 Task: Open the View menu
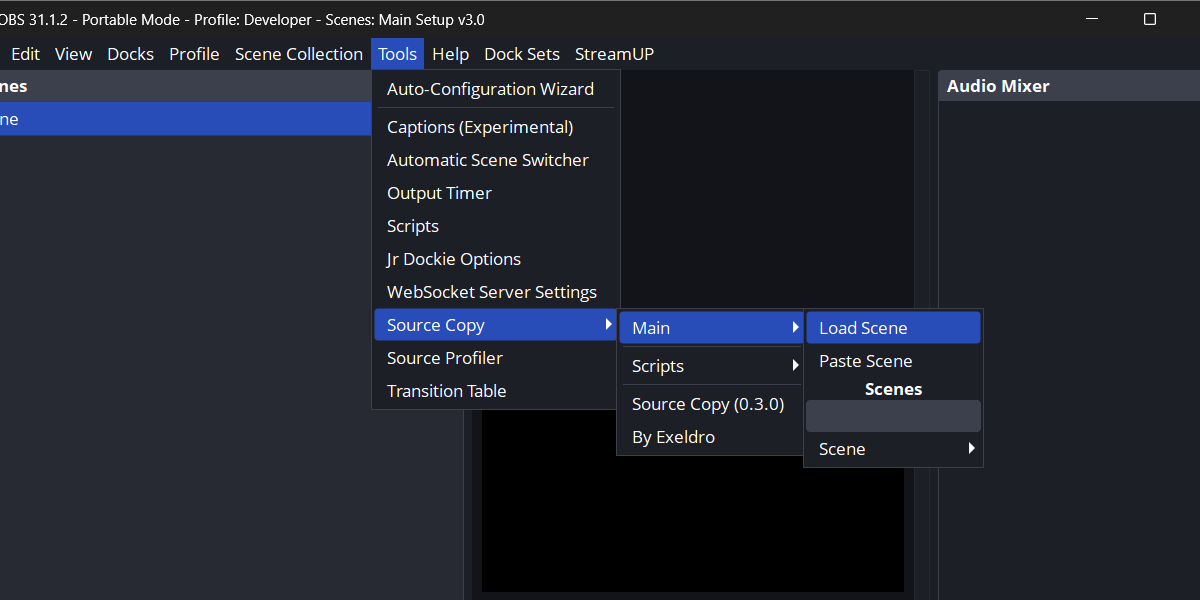point(73,54)
